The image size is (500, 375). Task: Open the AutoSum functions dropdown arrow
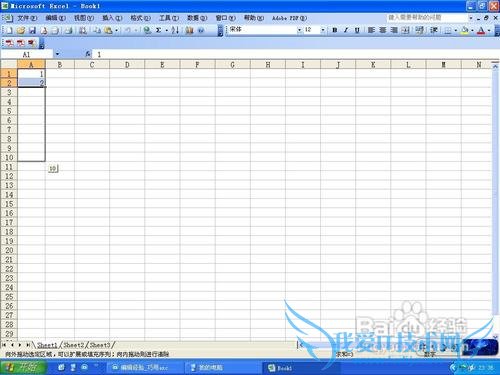tap(166, 30)
